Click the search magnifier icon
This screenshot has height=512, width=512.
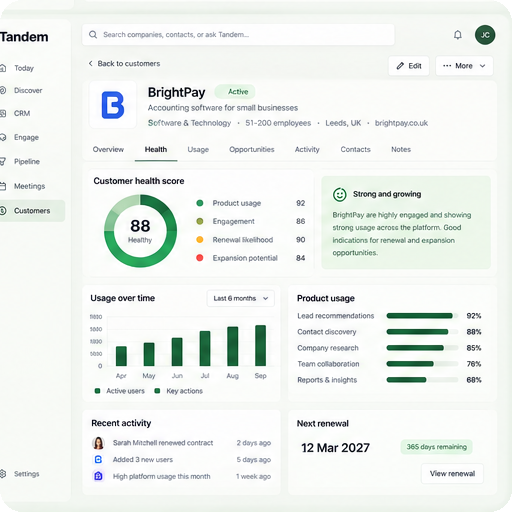click(x=93, y=35)
